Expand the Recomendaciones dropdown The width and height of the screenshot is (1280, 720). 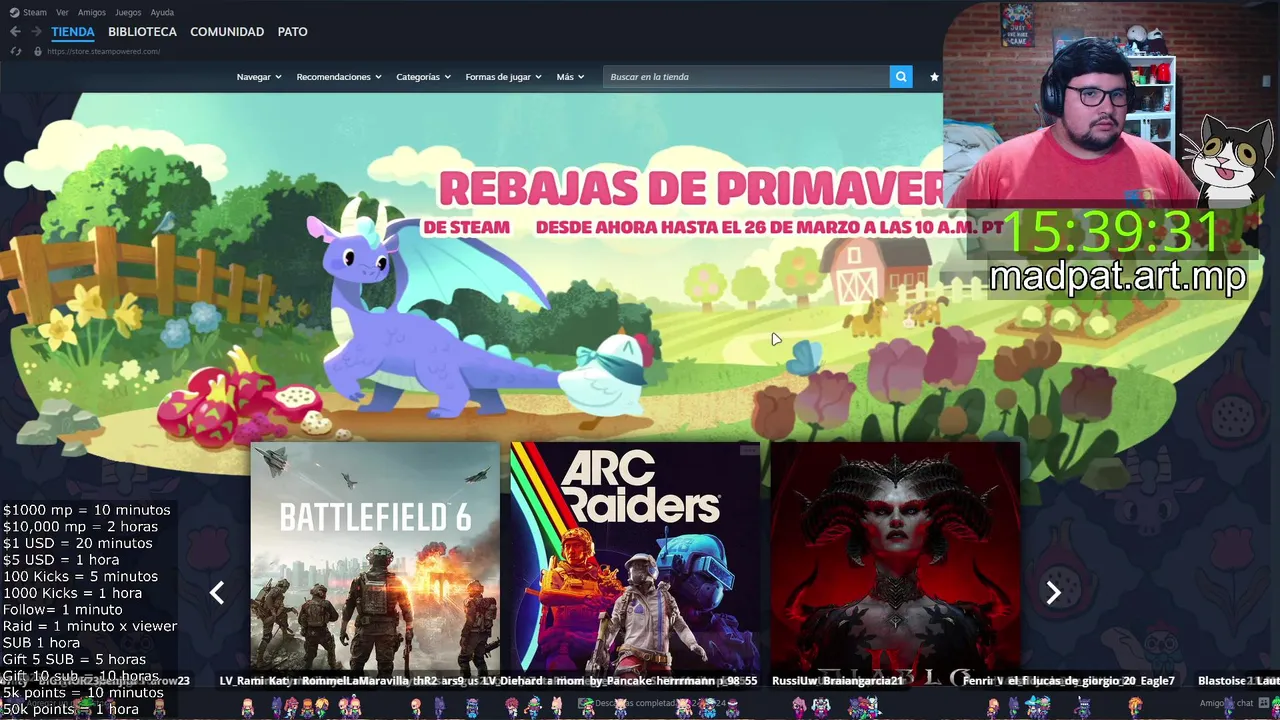click(339, 77)
